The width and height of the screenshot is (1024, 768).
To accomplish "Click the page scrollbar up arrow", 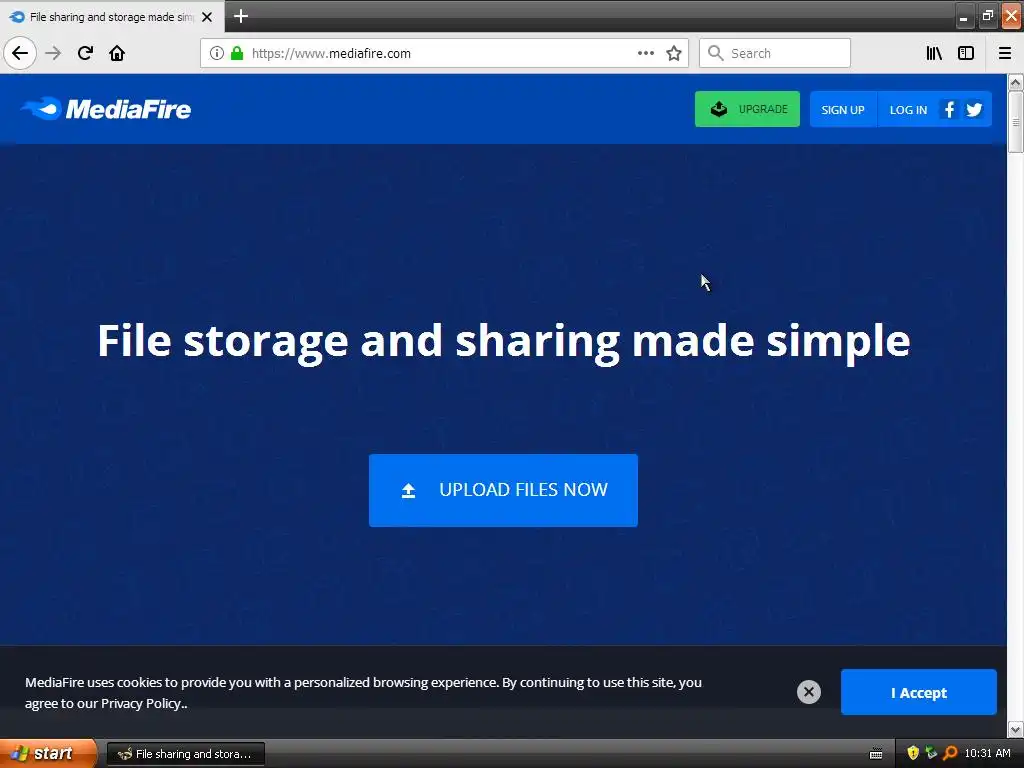I will pyautogui.click(x=1015, y=82).
